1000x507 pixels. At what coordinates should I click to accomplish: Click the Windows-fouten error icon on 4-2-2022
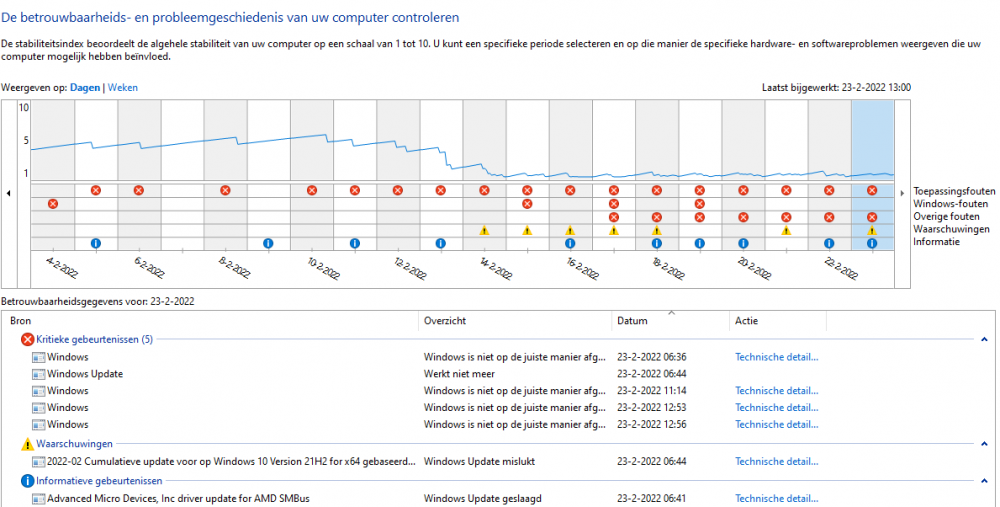(53, 204)
